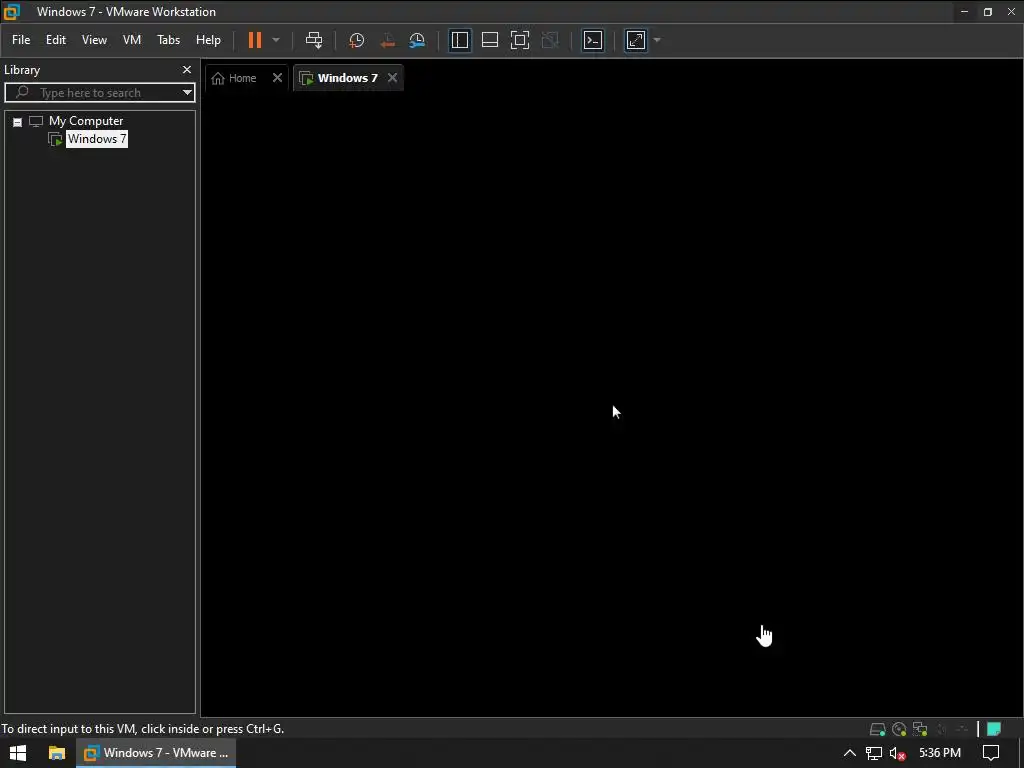Collapse the My Computer tree node
The width and height of the screenshot is (1024, 768).
(x=18, y=121)
